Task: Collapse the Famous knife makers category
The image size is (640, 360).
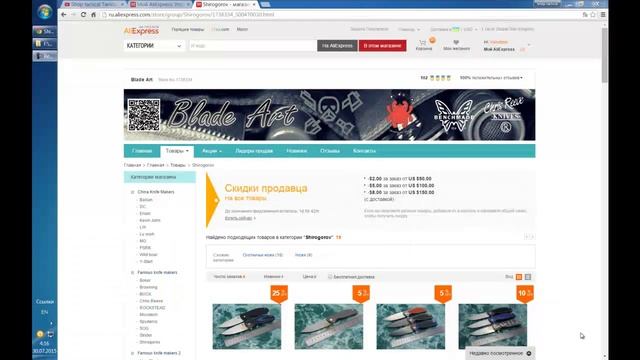Action: tap(132, 272)
